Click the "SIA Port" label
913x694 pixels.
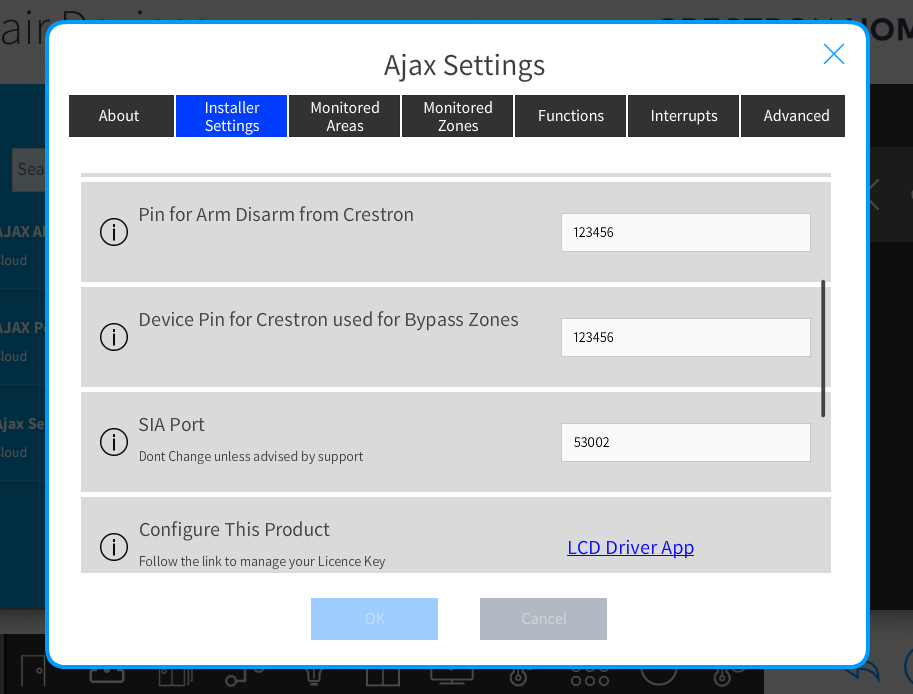click(171, 424)
